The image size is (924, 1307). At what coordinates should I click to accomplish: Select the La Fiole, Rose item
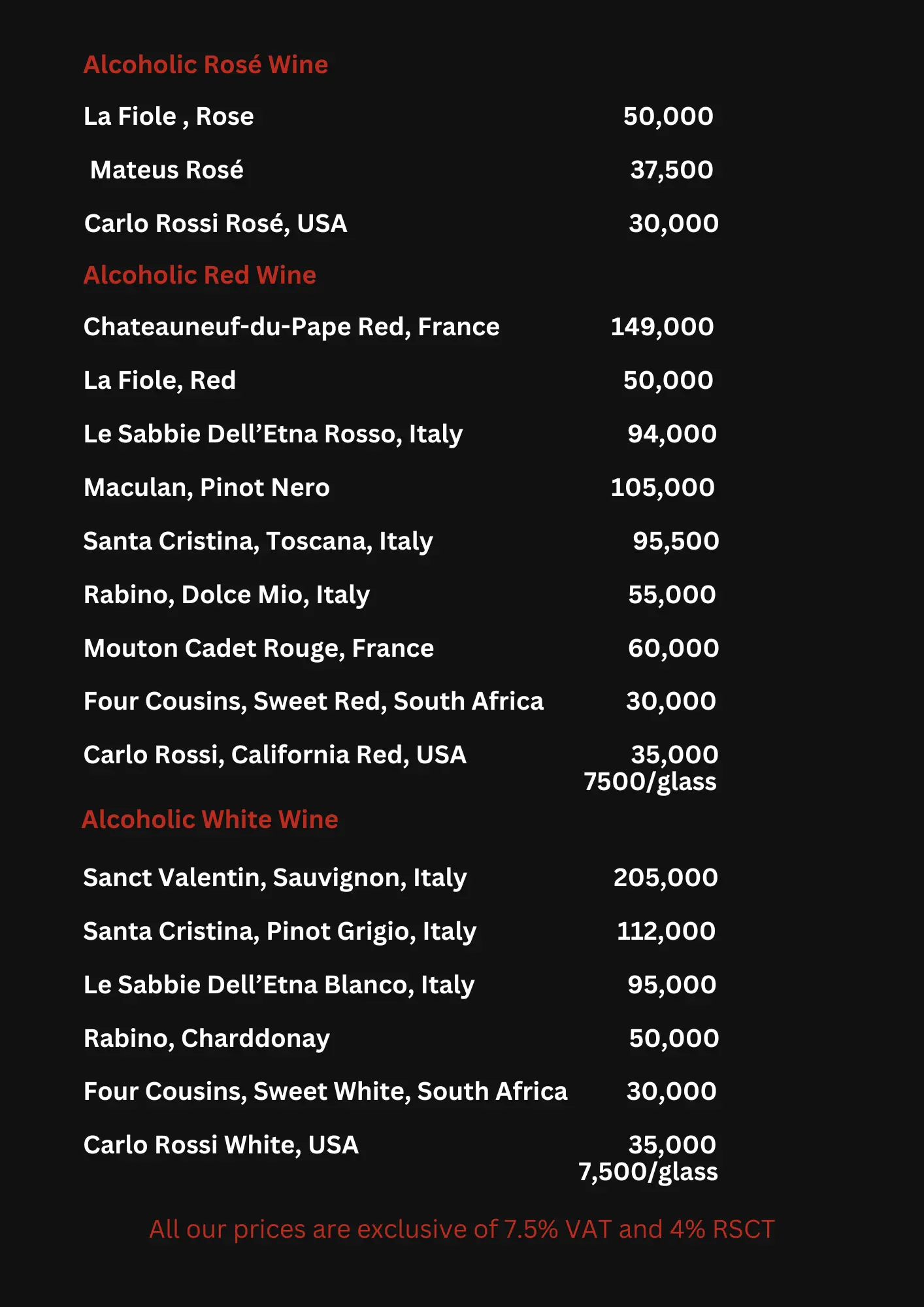click(169, 116)
